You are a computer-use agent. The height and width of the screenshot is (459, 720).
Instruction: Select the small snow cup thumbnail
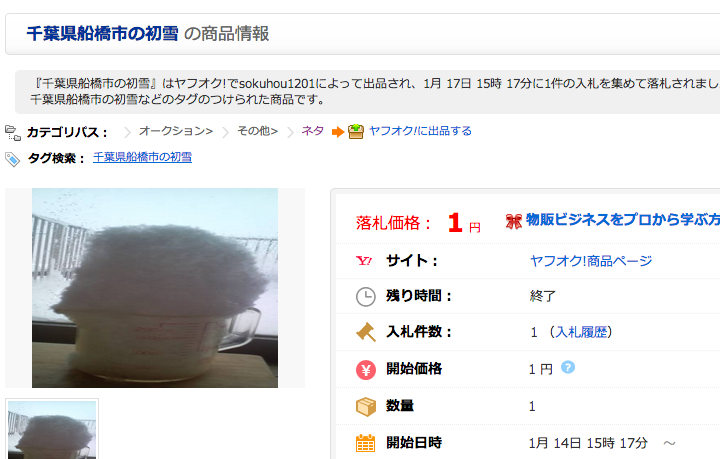pyautogui.click(x=52, y=430)
